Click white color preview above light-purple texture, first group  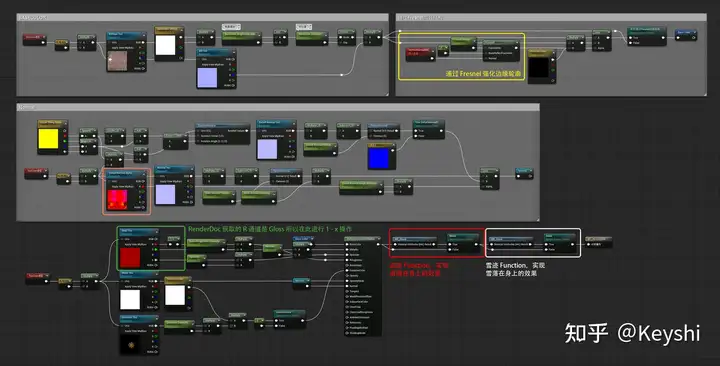(165, 45)
